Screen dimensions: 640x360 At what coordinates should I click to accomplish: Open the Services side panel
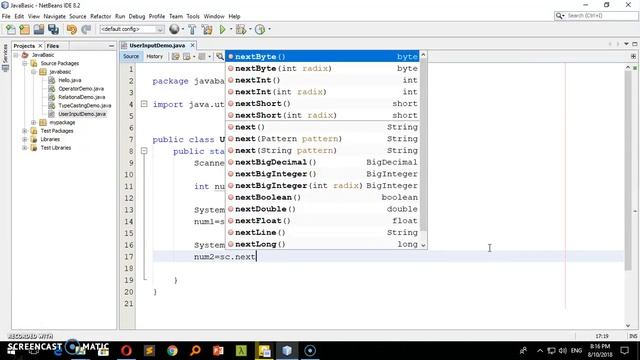[5, 58]
